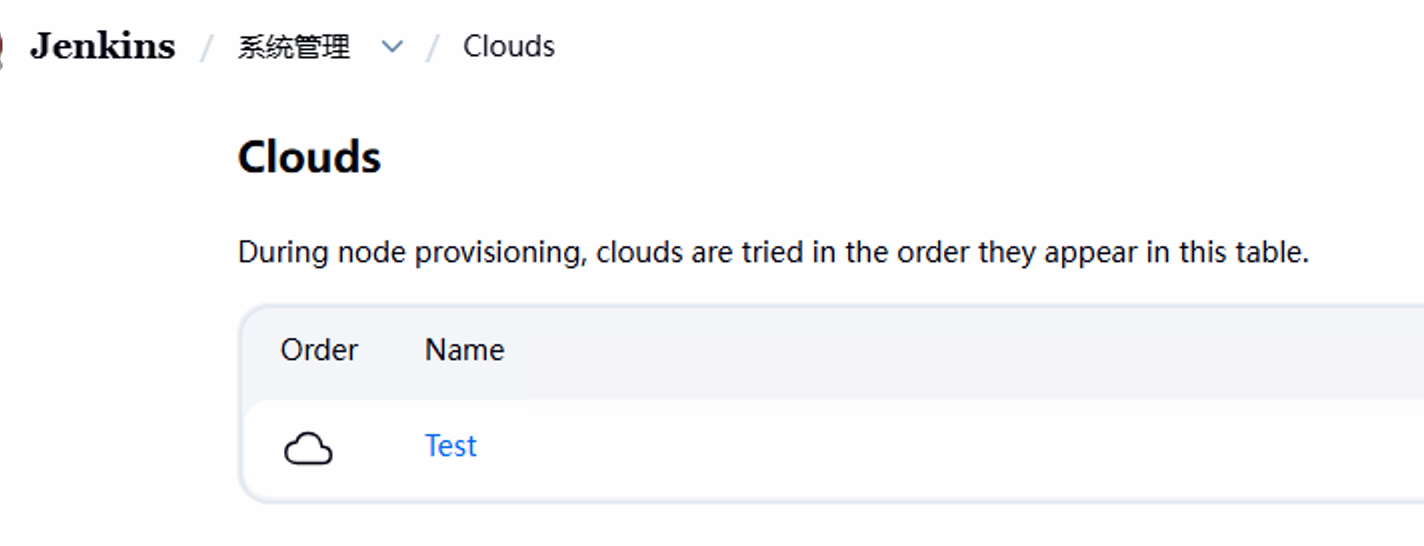Image resolution: width=1424 pixels, height=546 pixels.
Task: Click the bottom border of the clouds table
Action: pos(800,500)
